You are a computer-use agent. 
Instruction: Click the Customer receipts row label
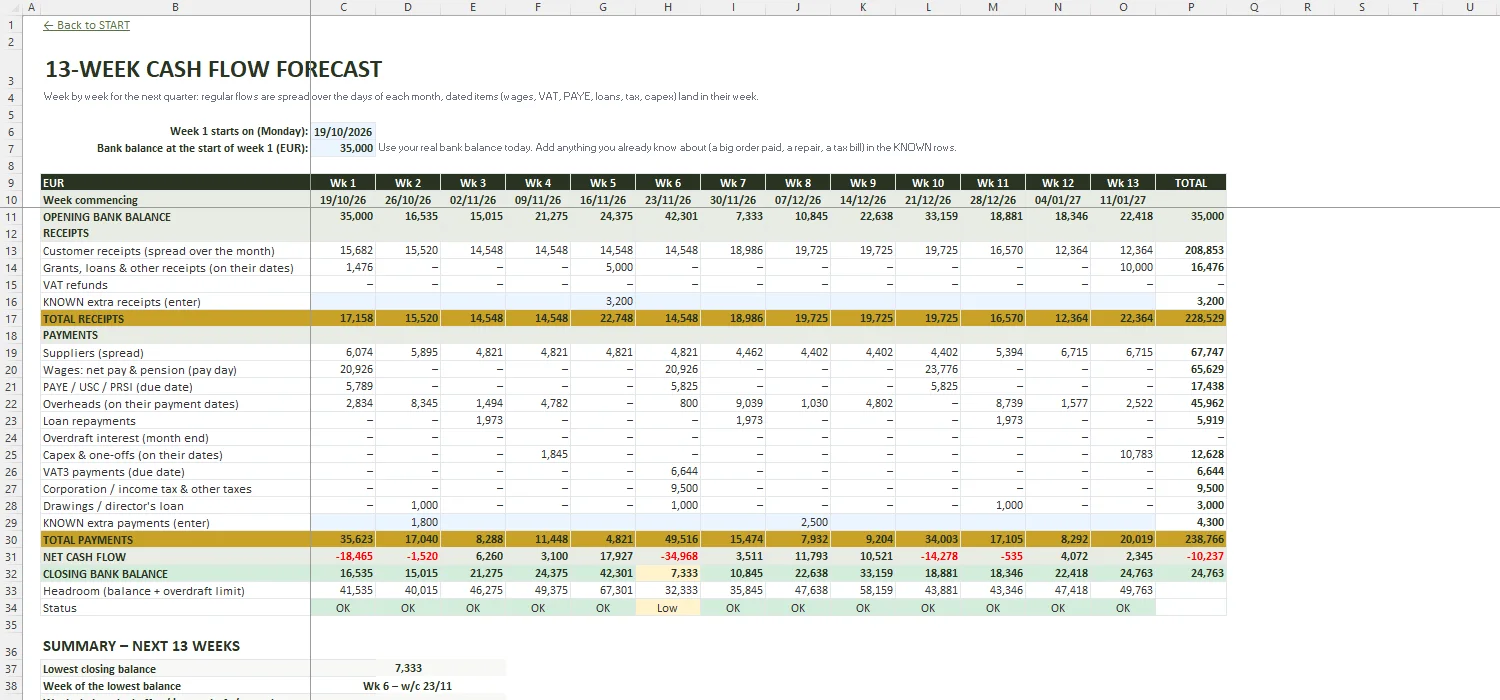[158, 251]
